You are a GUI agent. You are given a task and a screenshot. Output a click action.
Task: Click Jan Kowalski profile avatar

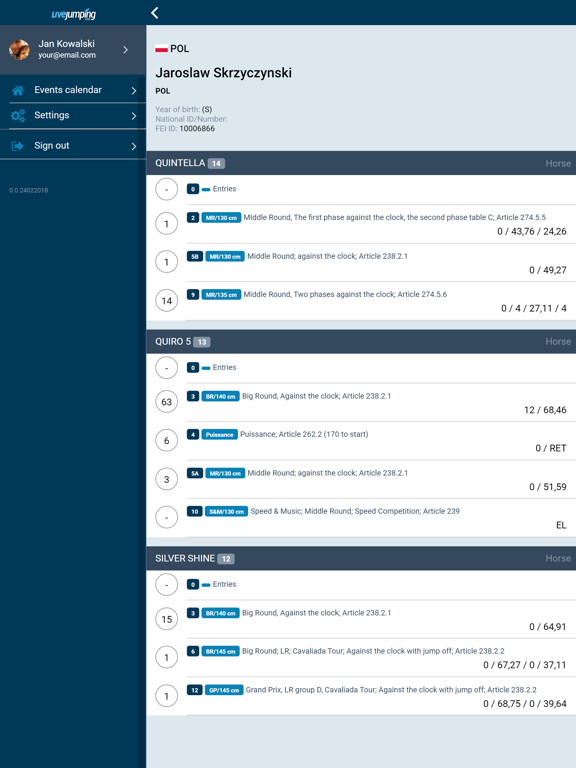click(19, 49)
